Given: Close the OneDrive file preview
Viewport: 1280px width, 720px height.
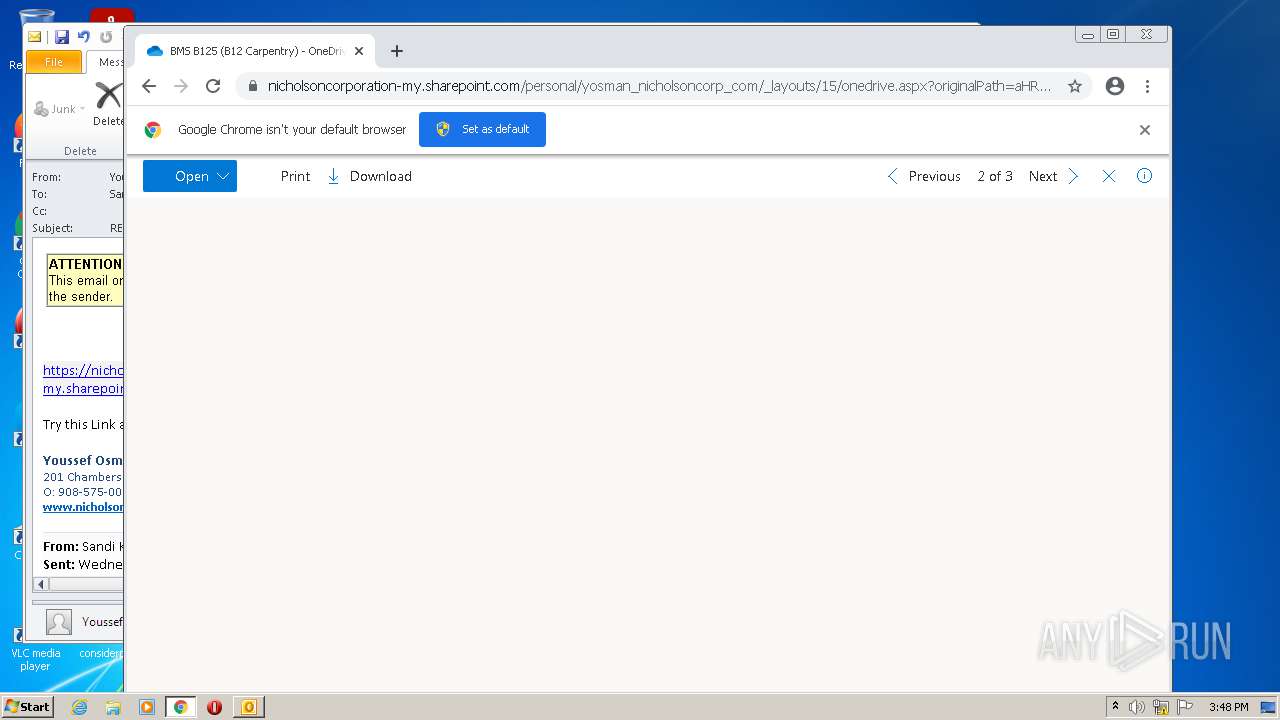Looking at the screenshot, I should (x=1109, y=176).
